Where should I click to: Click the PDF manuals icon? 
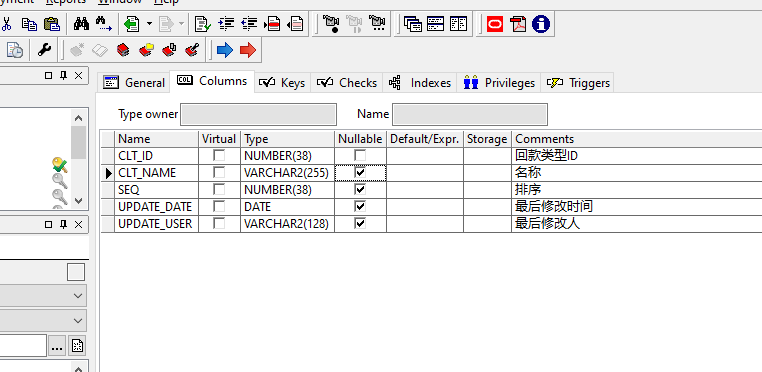click(518, 23)
